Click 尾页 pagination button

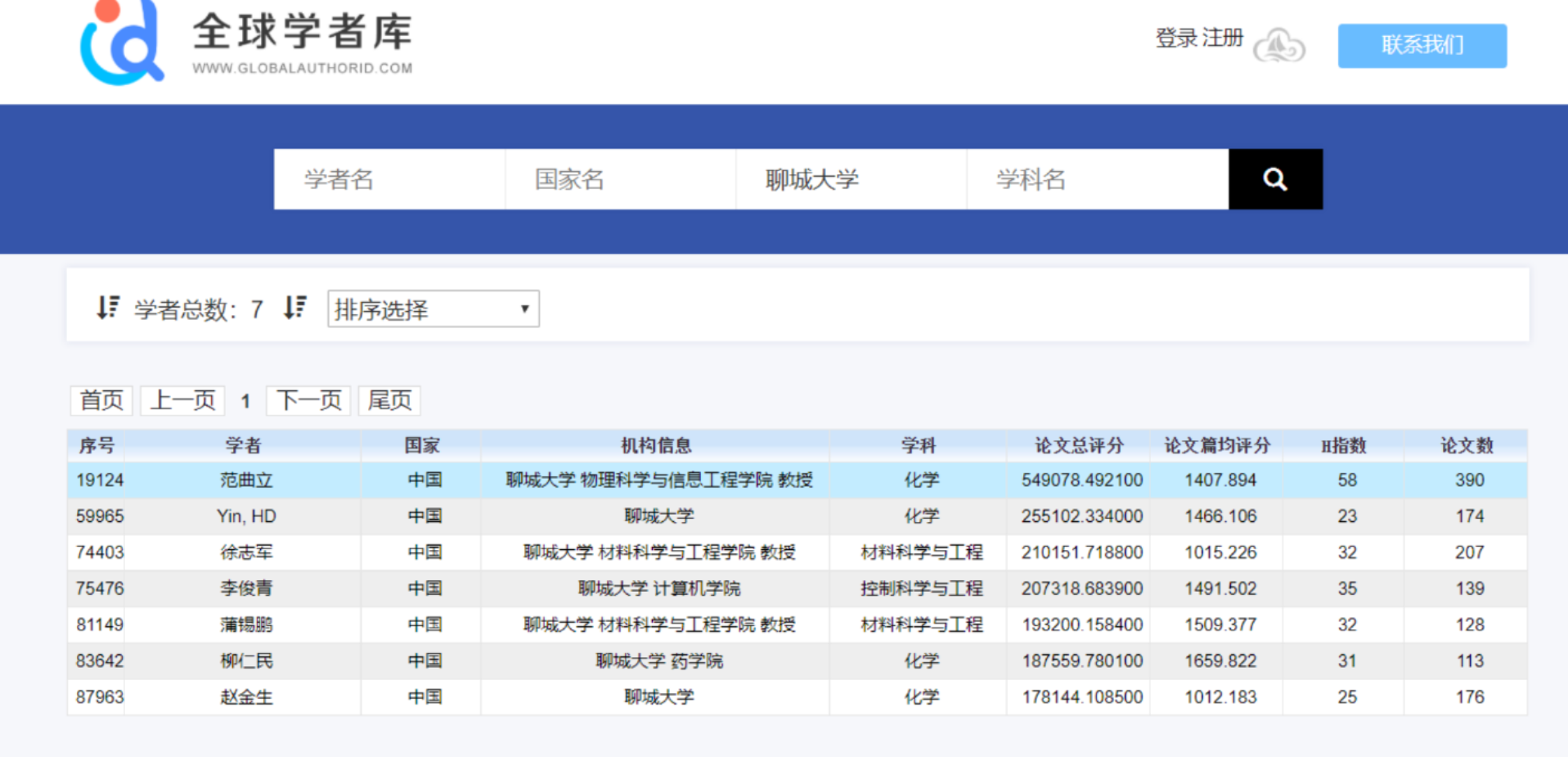click(389, 400)
